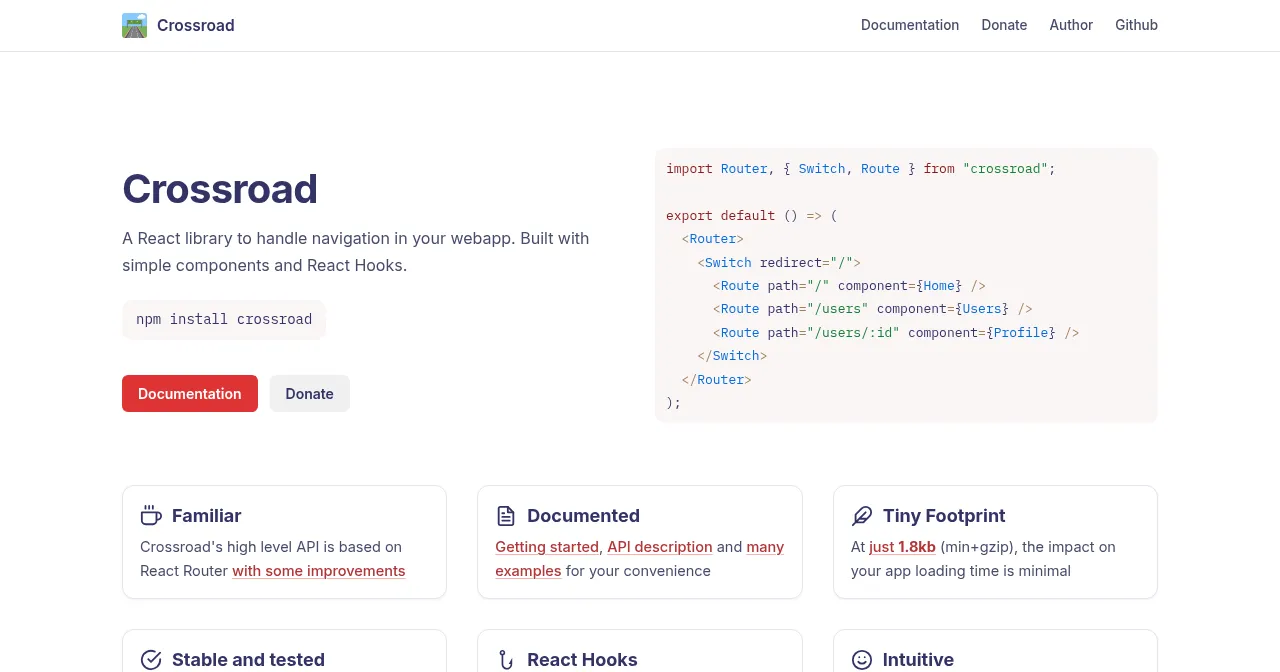Click the "npm install crossroad" command text

(224, 320)
